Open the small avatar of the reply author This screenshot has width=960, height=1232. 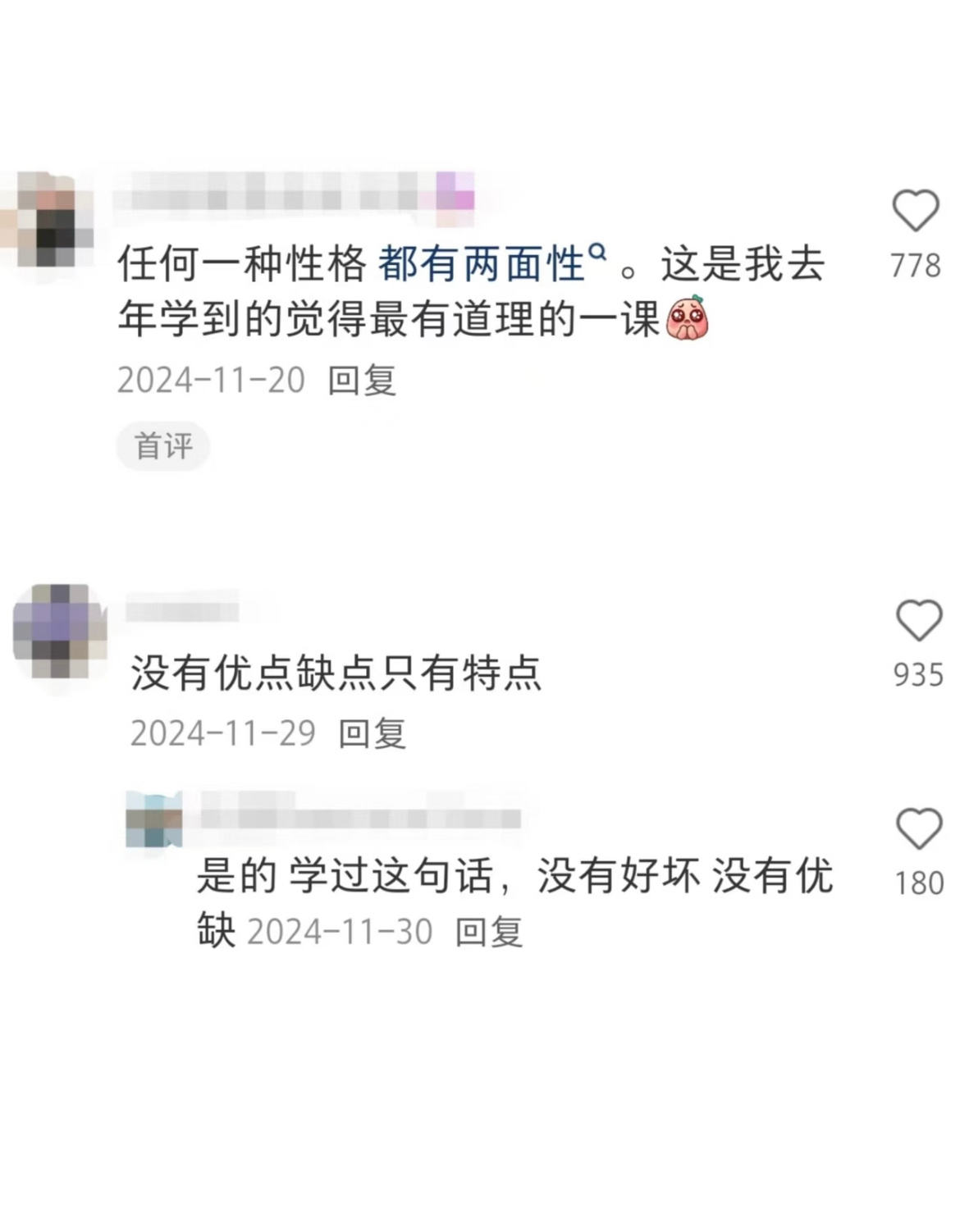tap(154, 819)
